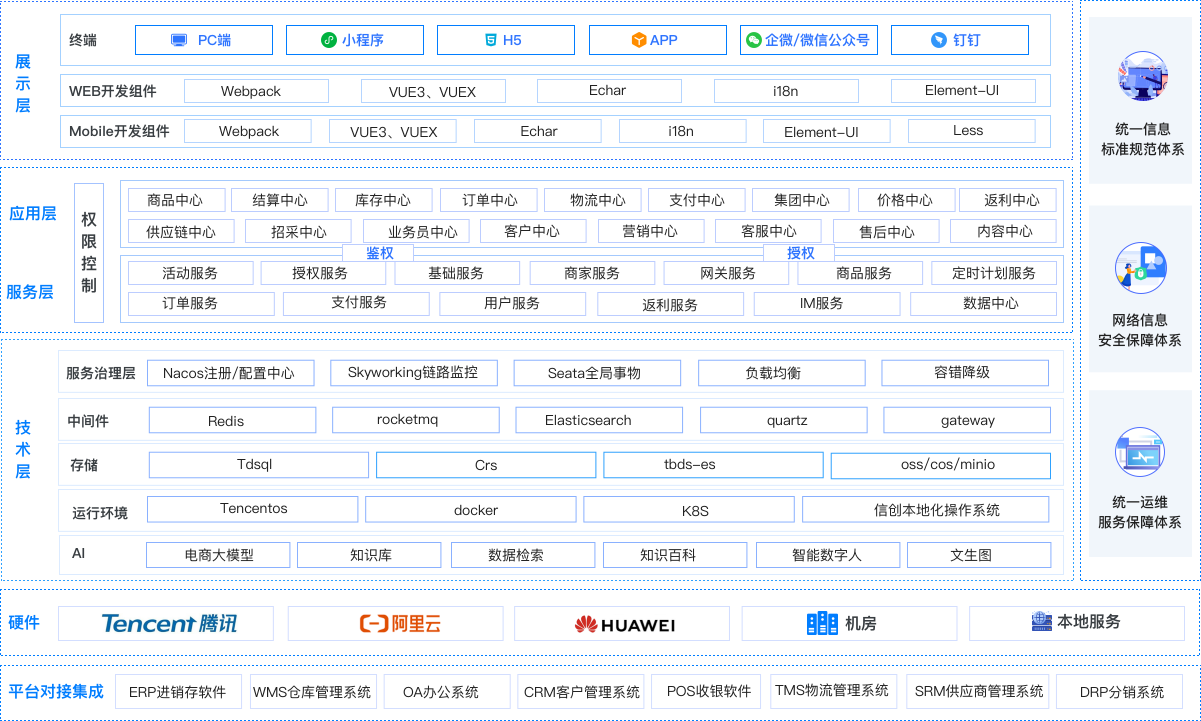Click the 网络信息安全保障体系 shield icon
The image size is (1201, 721).
(1141, 267)
